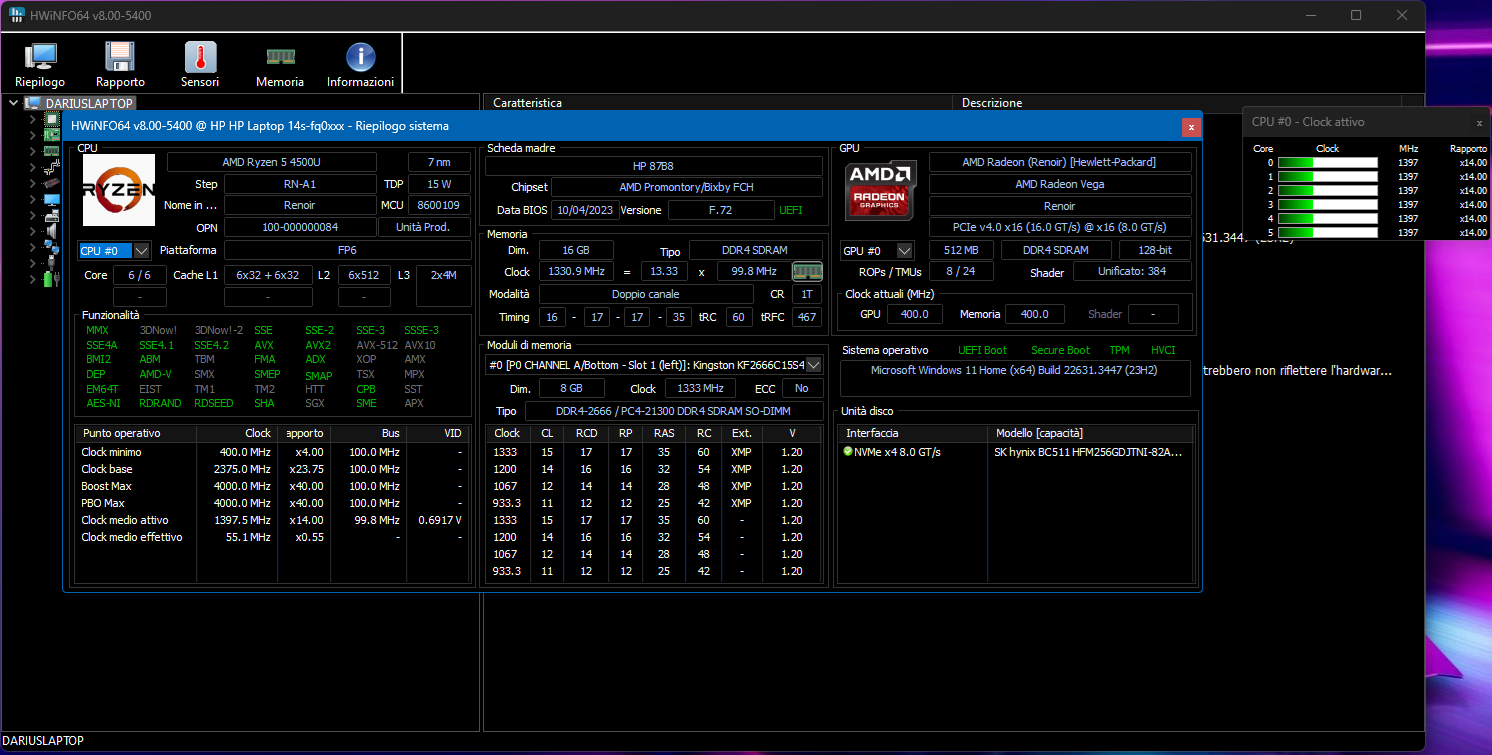Click memory module icon beside 99.8 MHz
1492x755 pixels.
pos(806,271)
